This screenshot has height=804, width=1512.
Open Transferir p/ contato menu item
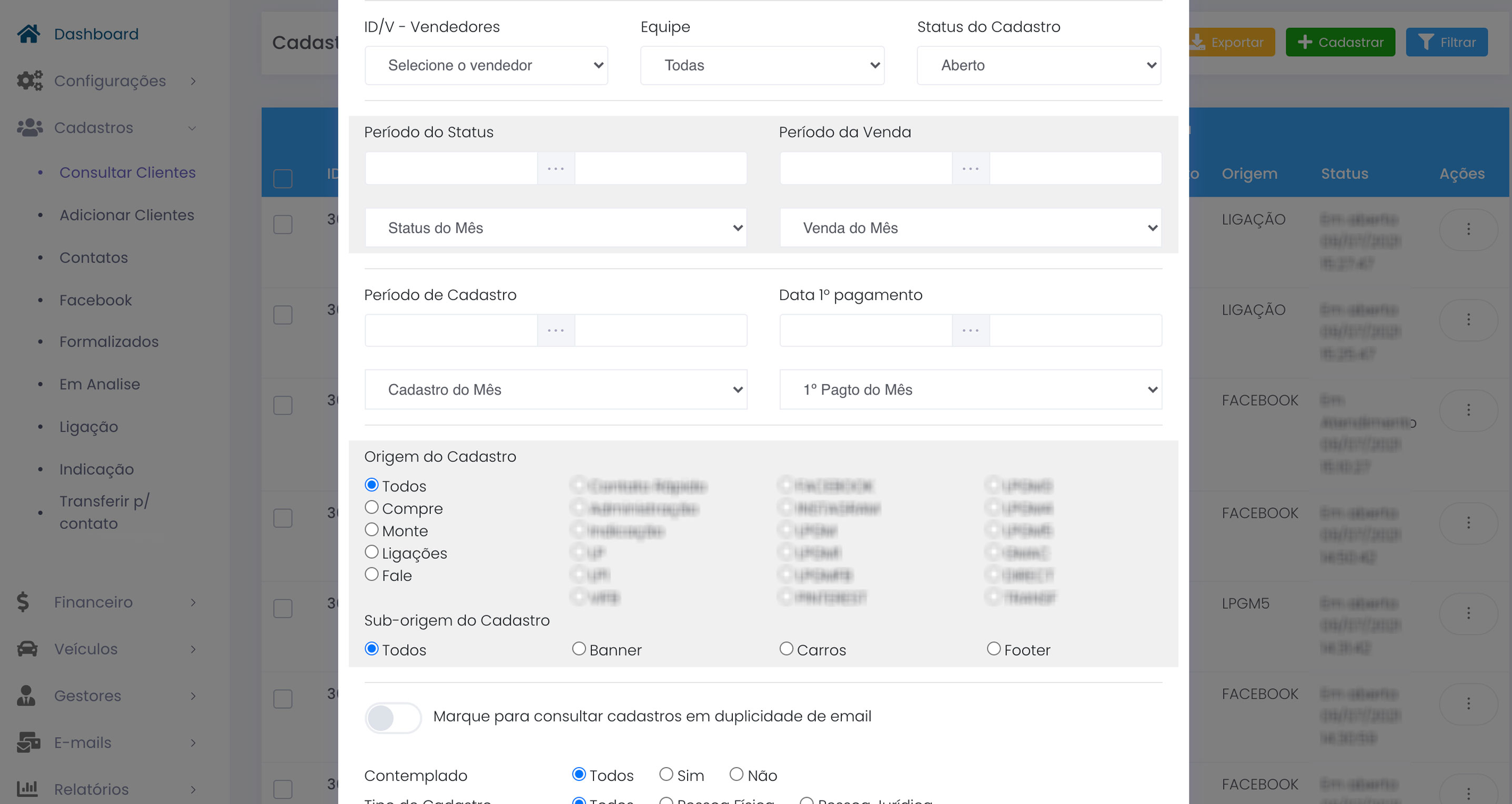click(x=105, y=512)
